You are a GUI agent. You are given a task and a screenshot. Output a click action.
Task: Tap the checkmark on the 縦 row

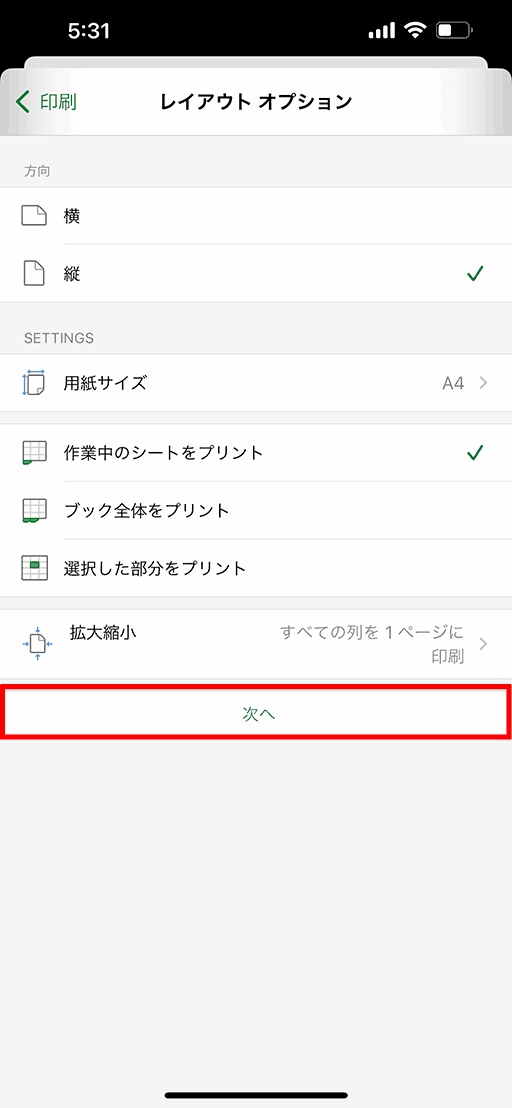point(475,273)
